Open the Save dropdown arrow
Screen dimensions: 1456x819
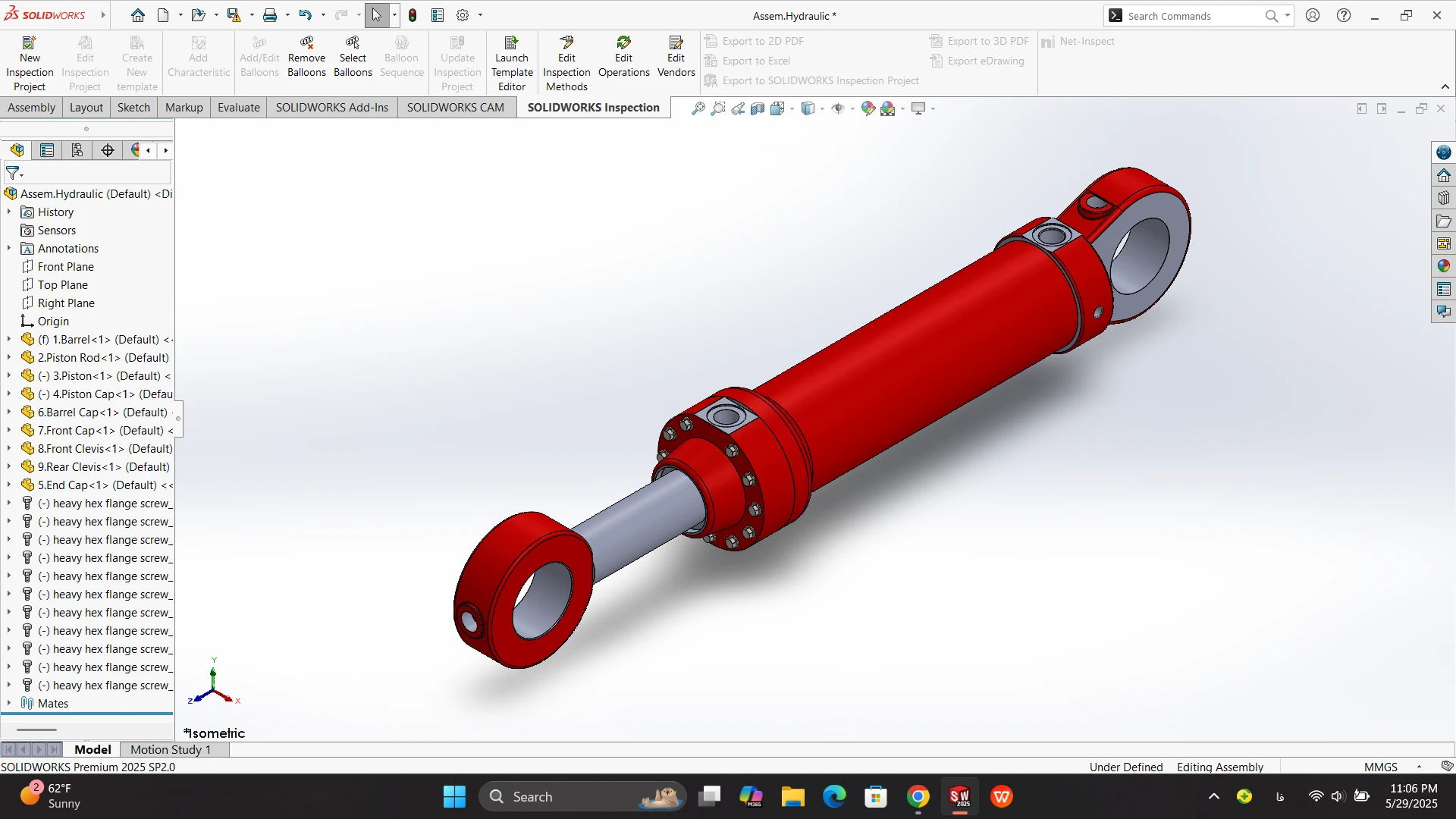[x=251, y=15]
